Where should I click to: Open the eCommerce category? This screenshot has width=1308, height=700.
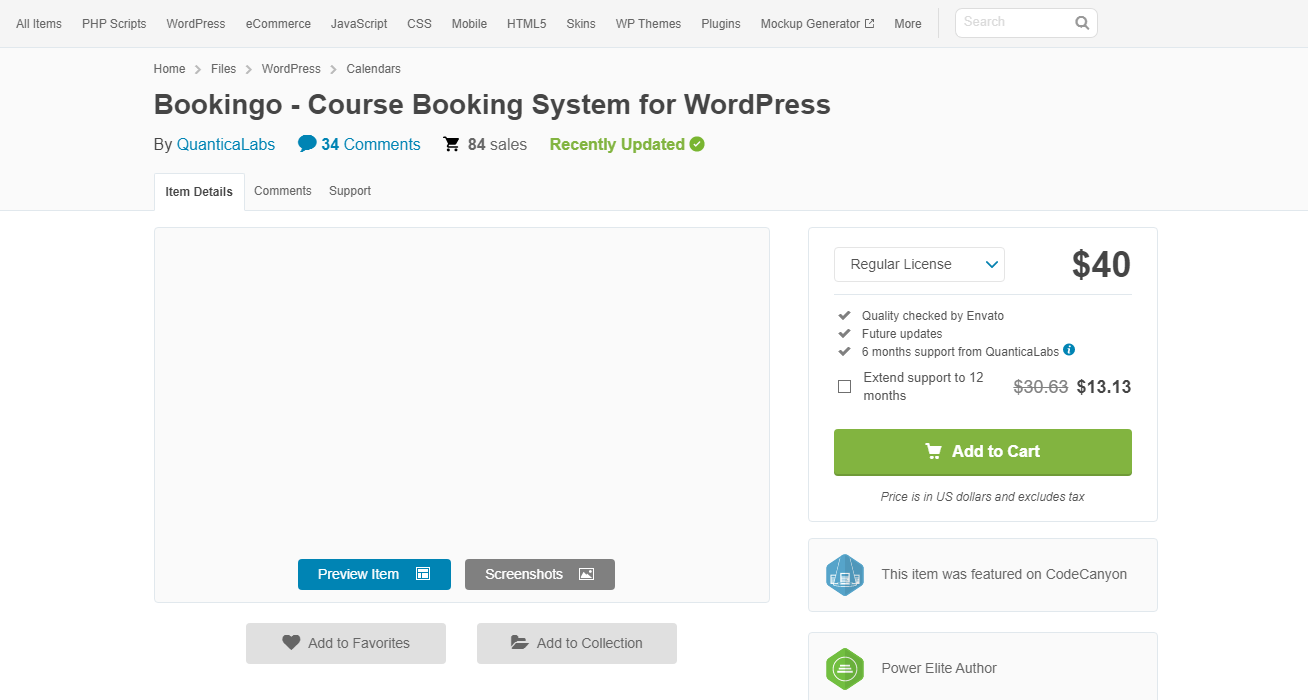pyautogui.click(x=278, y=24)
